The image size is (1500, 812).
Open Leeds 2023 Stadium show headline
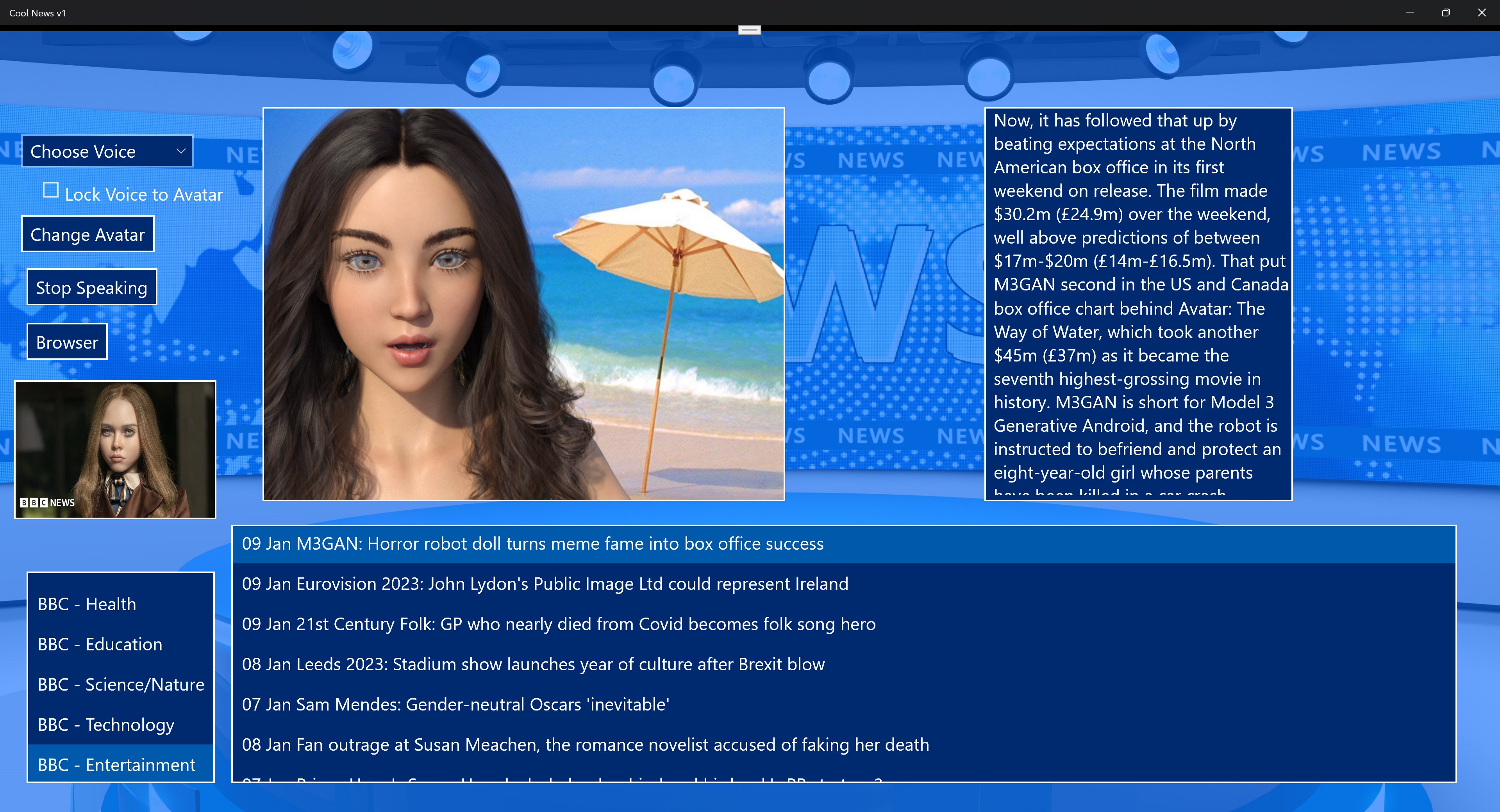click(533, 664)
